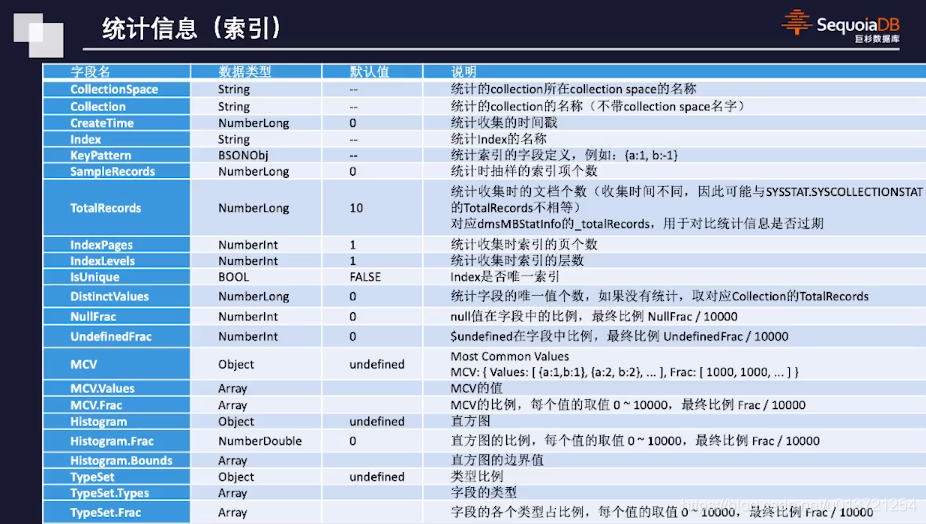
Task: Click the 'IsUnique' field name
Action: [94, 277]
